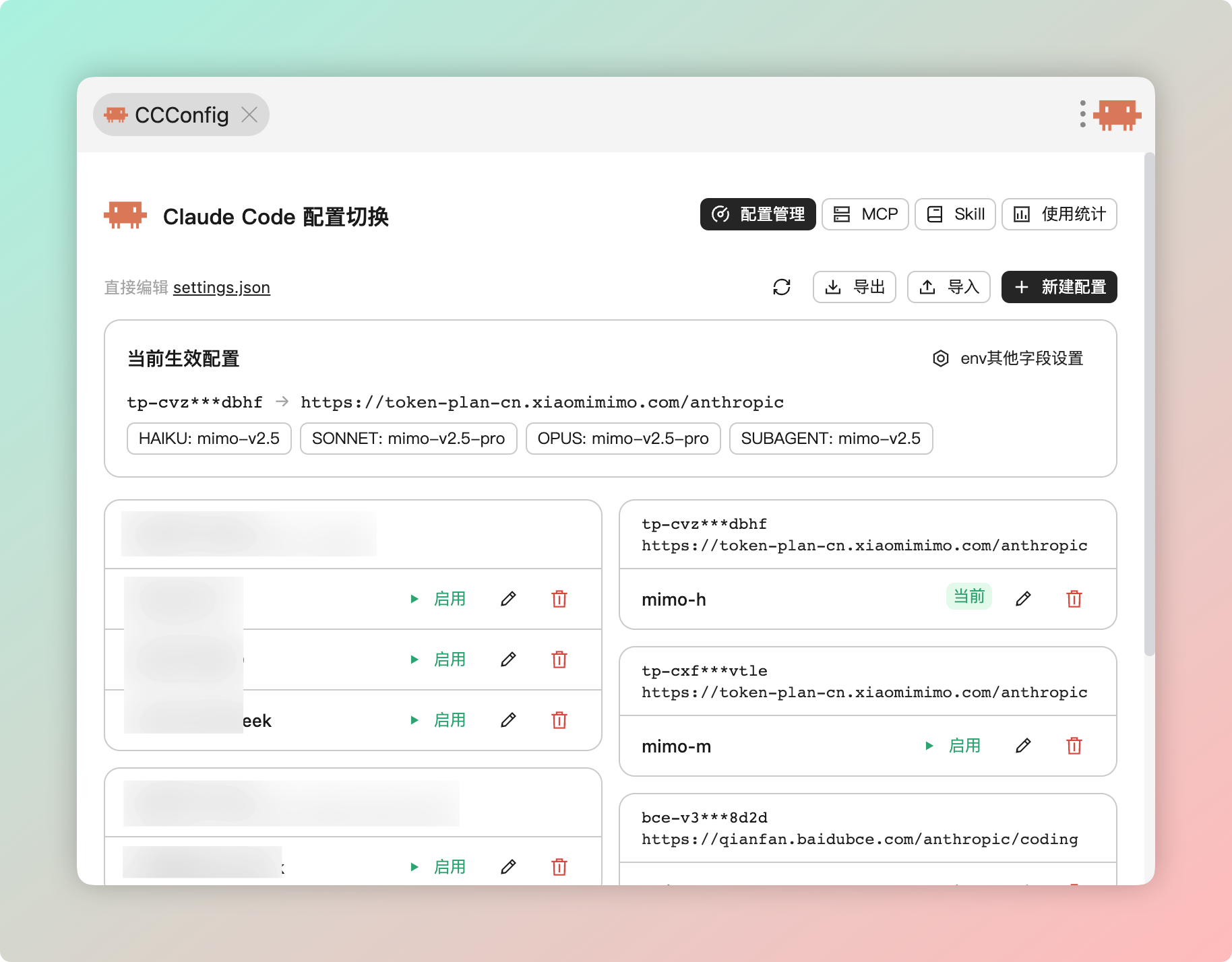1232x962 pixels.
Task: Open the MCP tab
Action: 865,214
